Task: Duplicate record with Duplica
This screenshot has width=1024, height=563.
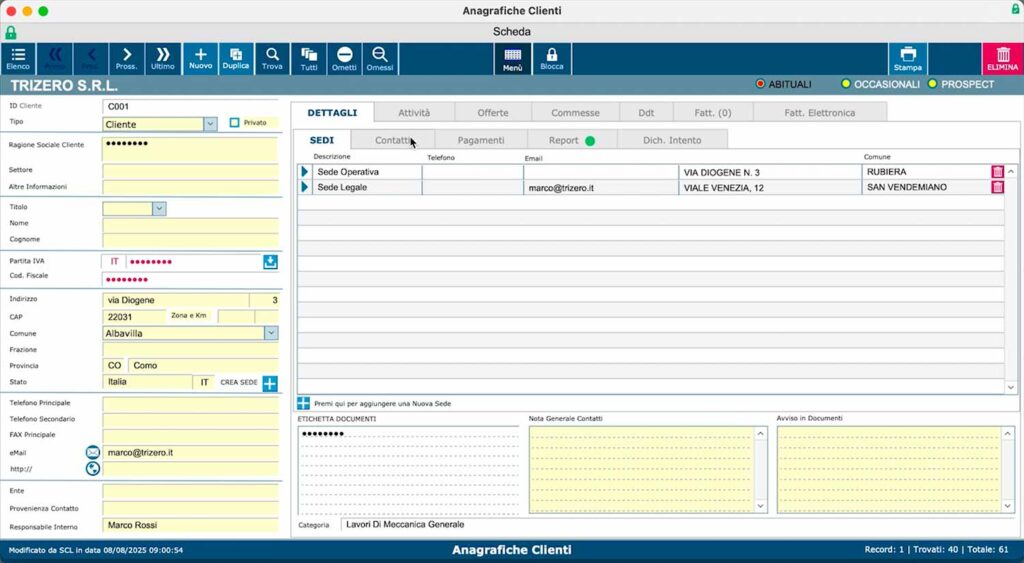Action: click(236, 59)
